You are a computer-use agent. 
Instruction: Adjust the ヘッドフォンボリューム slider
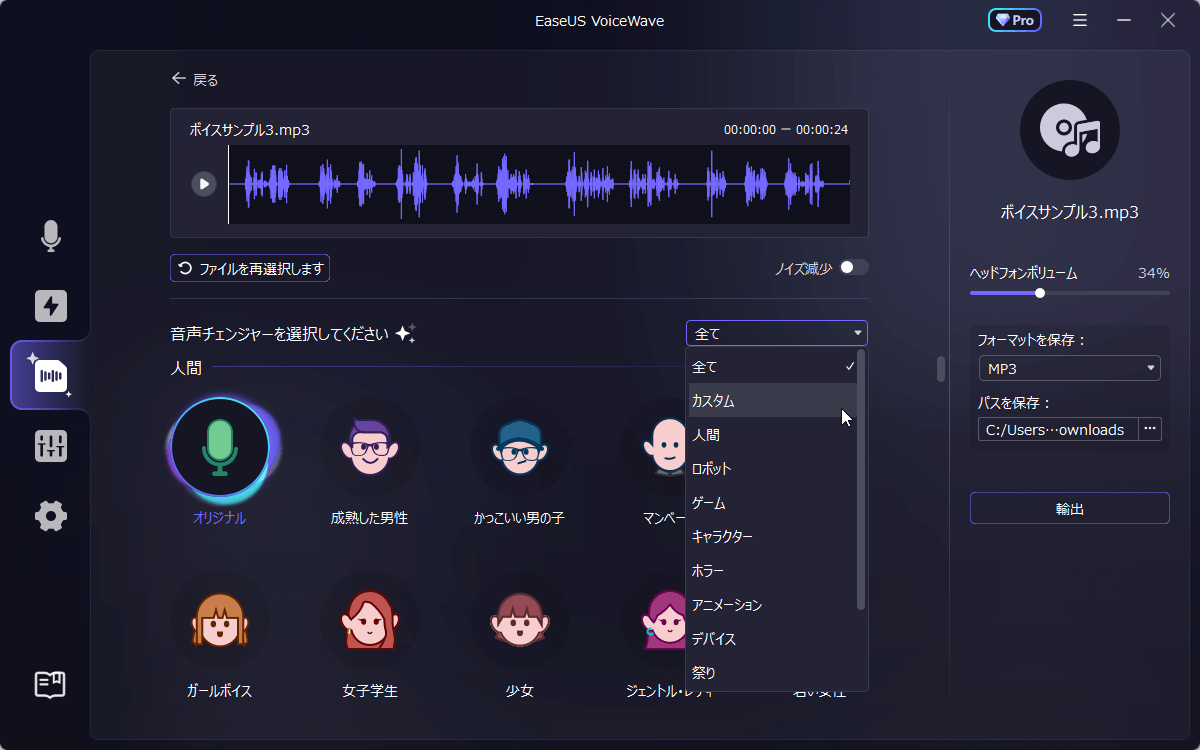[x=1040, y=293]
